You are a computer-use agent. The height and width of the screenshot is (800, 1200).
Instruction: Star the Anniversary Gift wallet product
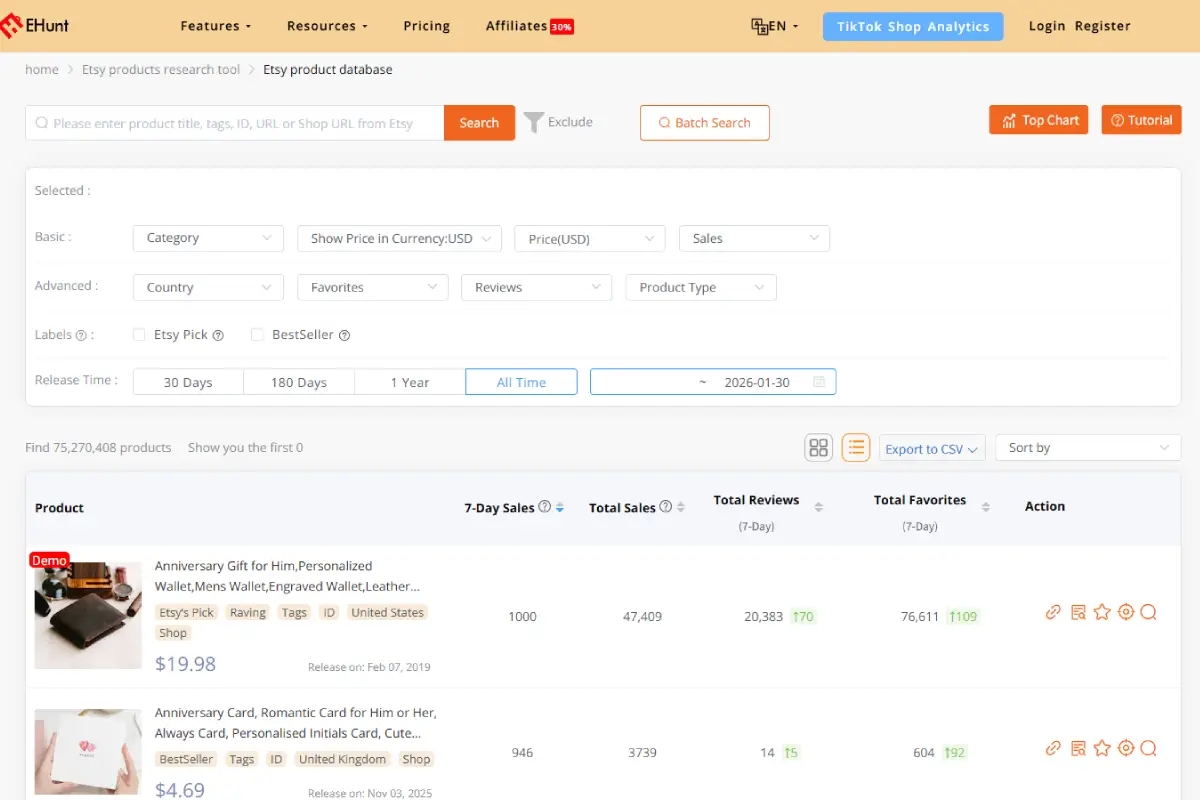[x=1102, y=611]
